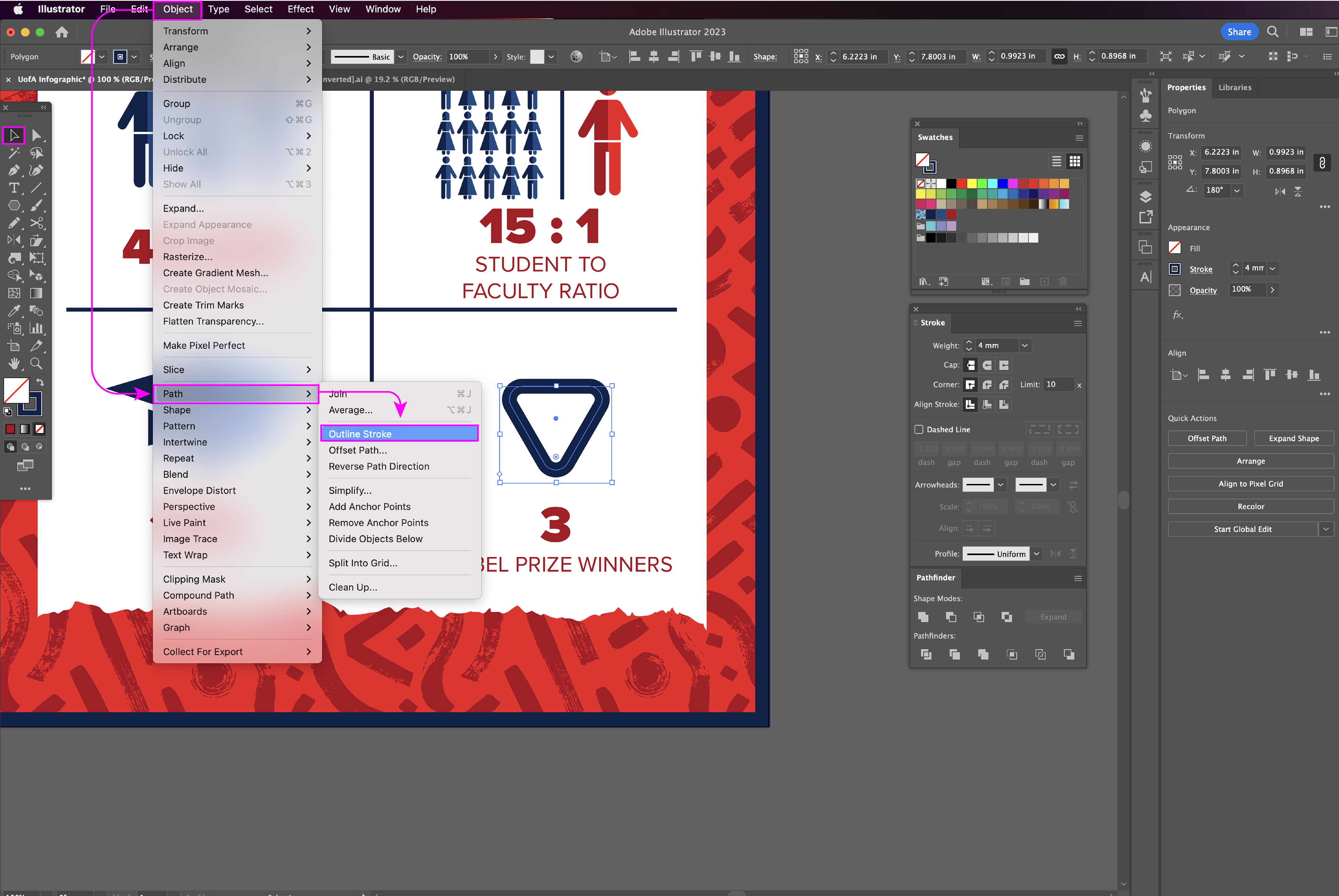Select the Zoom magnifier tool
Image resolution: width=1339 pixels, height=896 pixels.
click(36, 363)
